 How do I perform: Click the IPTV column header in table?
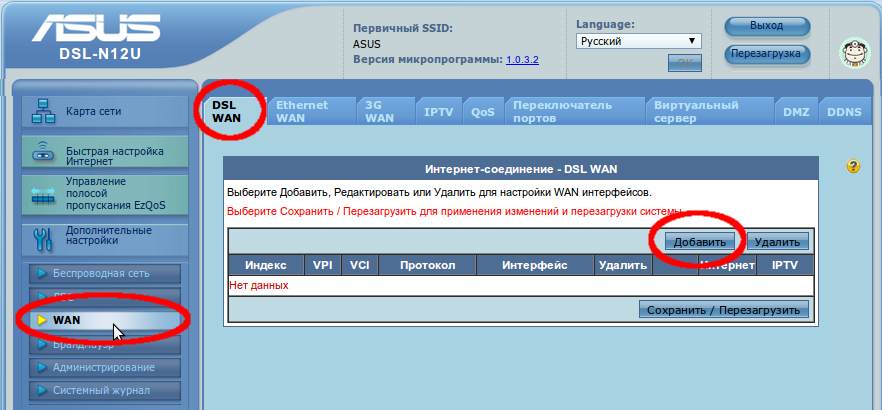tap(785, 265)
